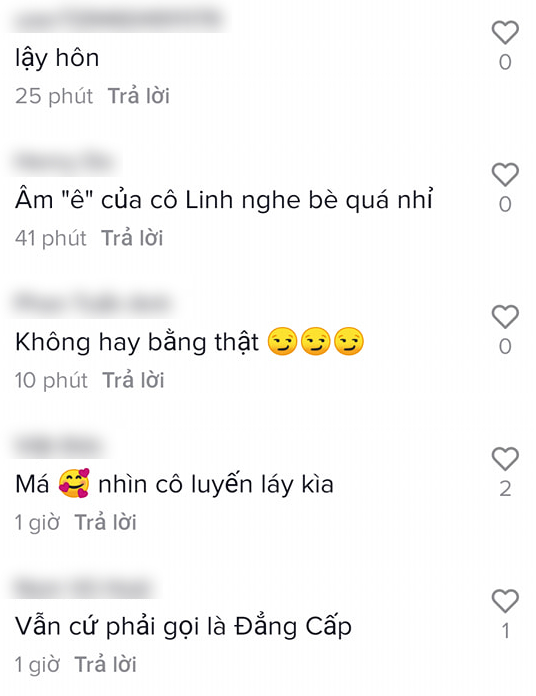This screenshot has height=696, width=536.
Task: Open the profile of the cô Linh commenter
Action: pyautogui.click(x=64, y=161)
